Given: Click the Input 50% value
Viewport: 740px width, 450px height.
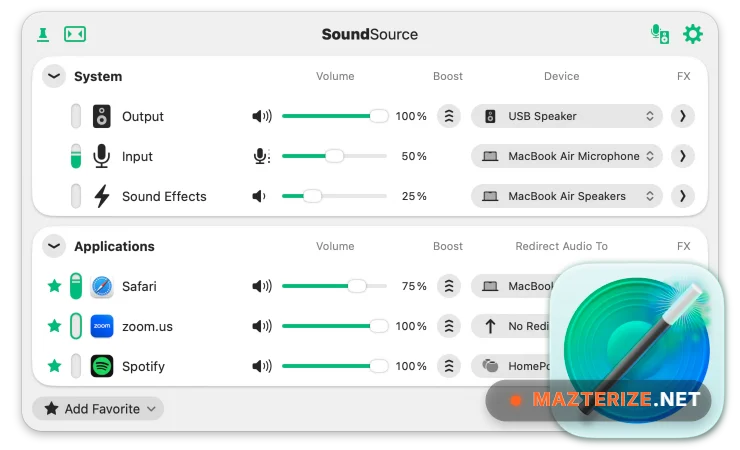Looking at the screenshot, I should click(x=414, y=156).
